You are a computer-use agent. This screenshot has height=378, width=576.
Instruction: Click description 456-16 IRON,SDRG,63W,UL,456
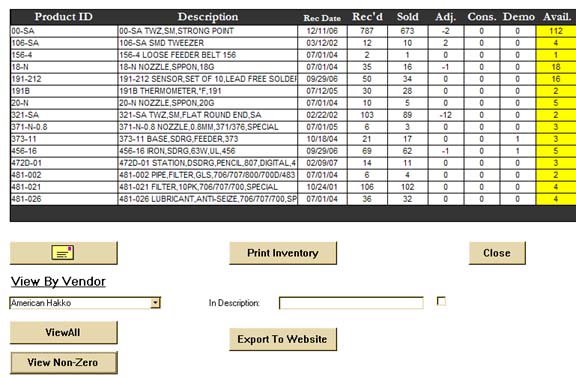(x=208, y=151)
